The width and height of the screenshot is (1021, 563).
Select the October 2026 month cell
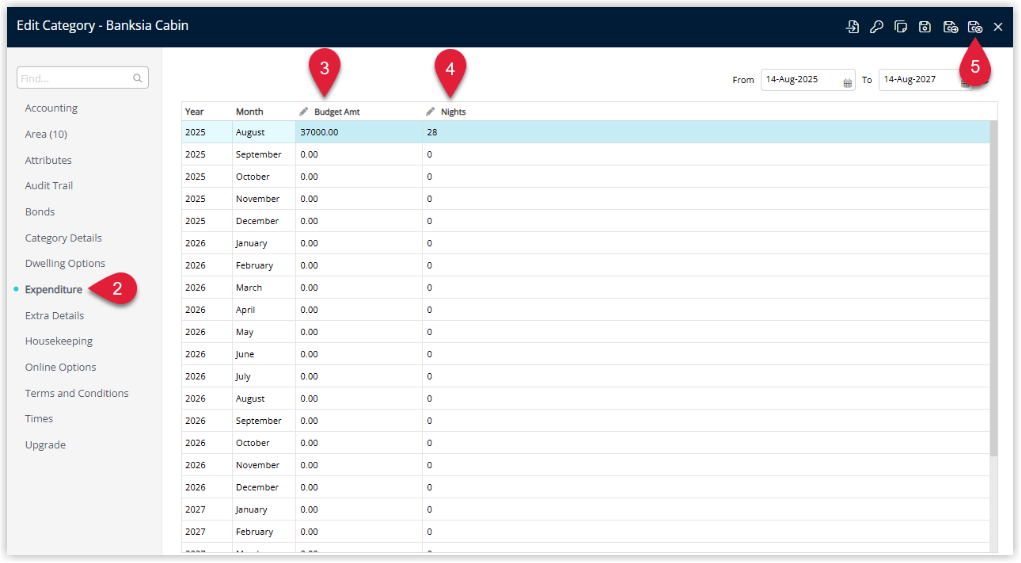(x=264, y=443)
